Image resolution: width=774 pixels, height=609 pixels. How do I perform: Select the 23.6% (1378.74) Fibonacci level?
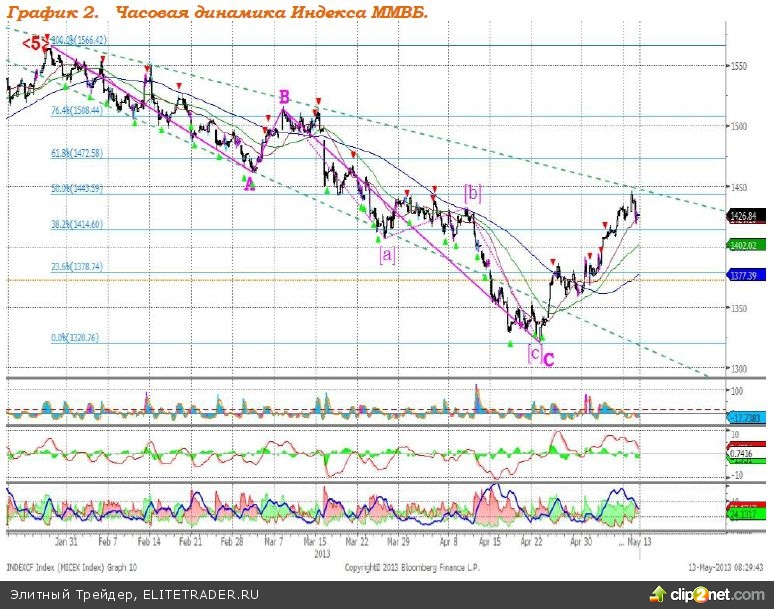76,267
